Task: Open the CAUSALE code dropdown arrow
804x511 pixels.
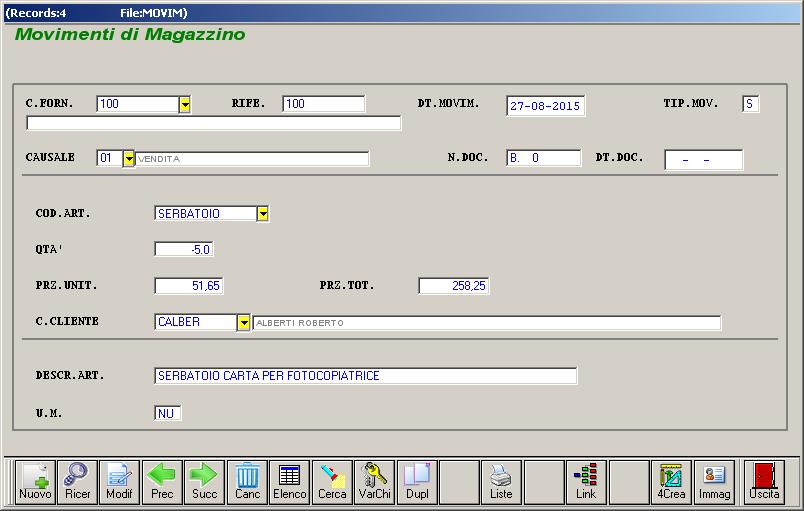Action: tap(129, 158)
